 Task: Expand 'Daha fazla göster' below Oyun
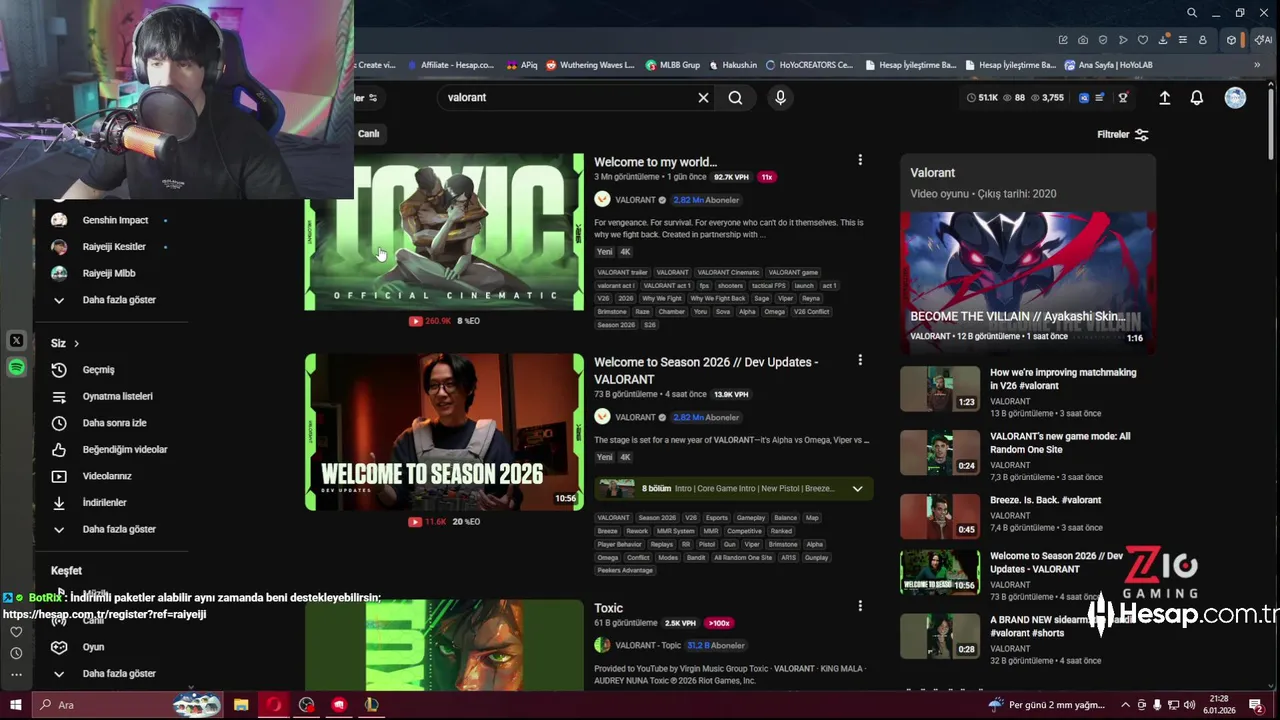[x=118, y=674]
